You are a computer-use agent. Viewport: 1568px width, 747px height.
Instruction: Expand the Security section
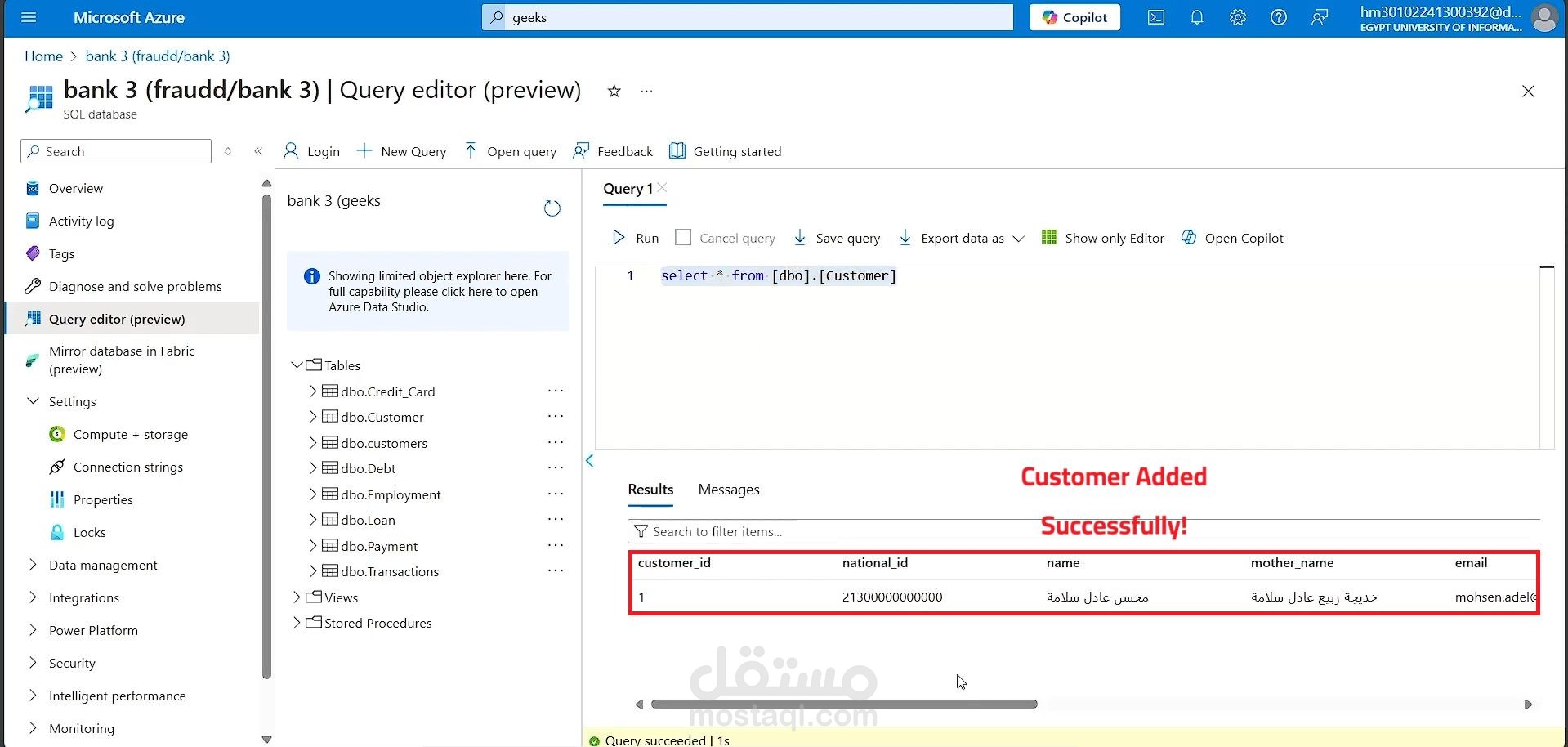pyautogui.click(x=34, y=663)
